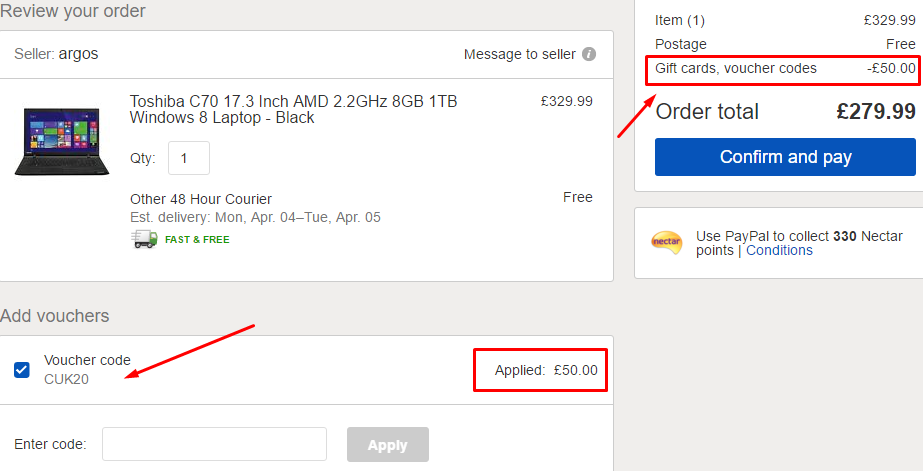Open the Toshiba laptop product thumbnail
Screen dimensions: 923x471
62,141
